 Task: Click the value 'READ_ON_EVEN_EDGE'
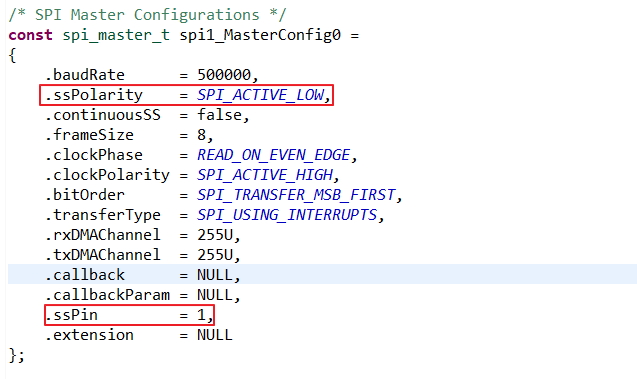point(274,155)
